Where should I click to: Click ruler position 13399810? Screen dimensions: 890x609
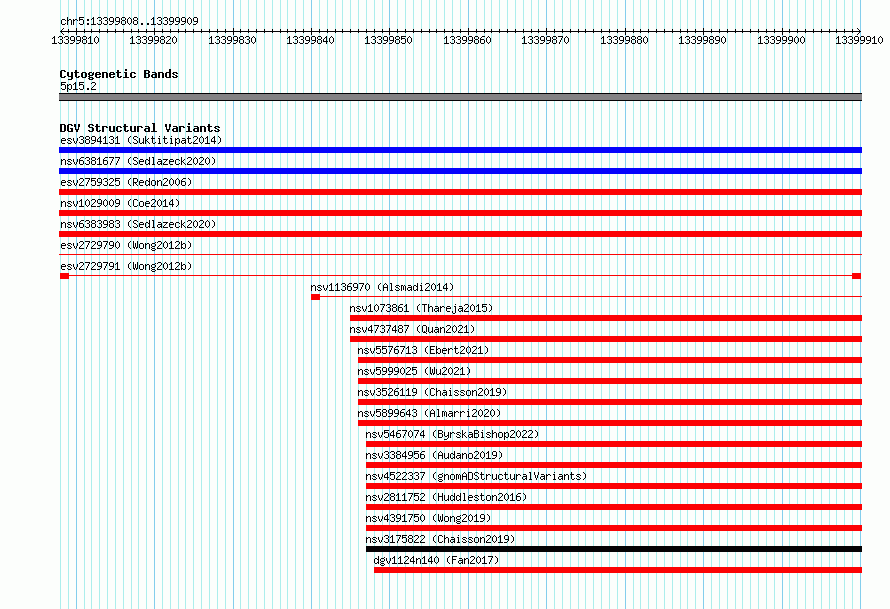click(x=75, y=40)
